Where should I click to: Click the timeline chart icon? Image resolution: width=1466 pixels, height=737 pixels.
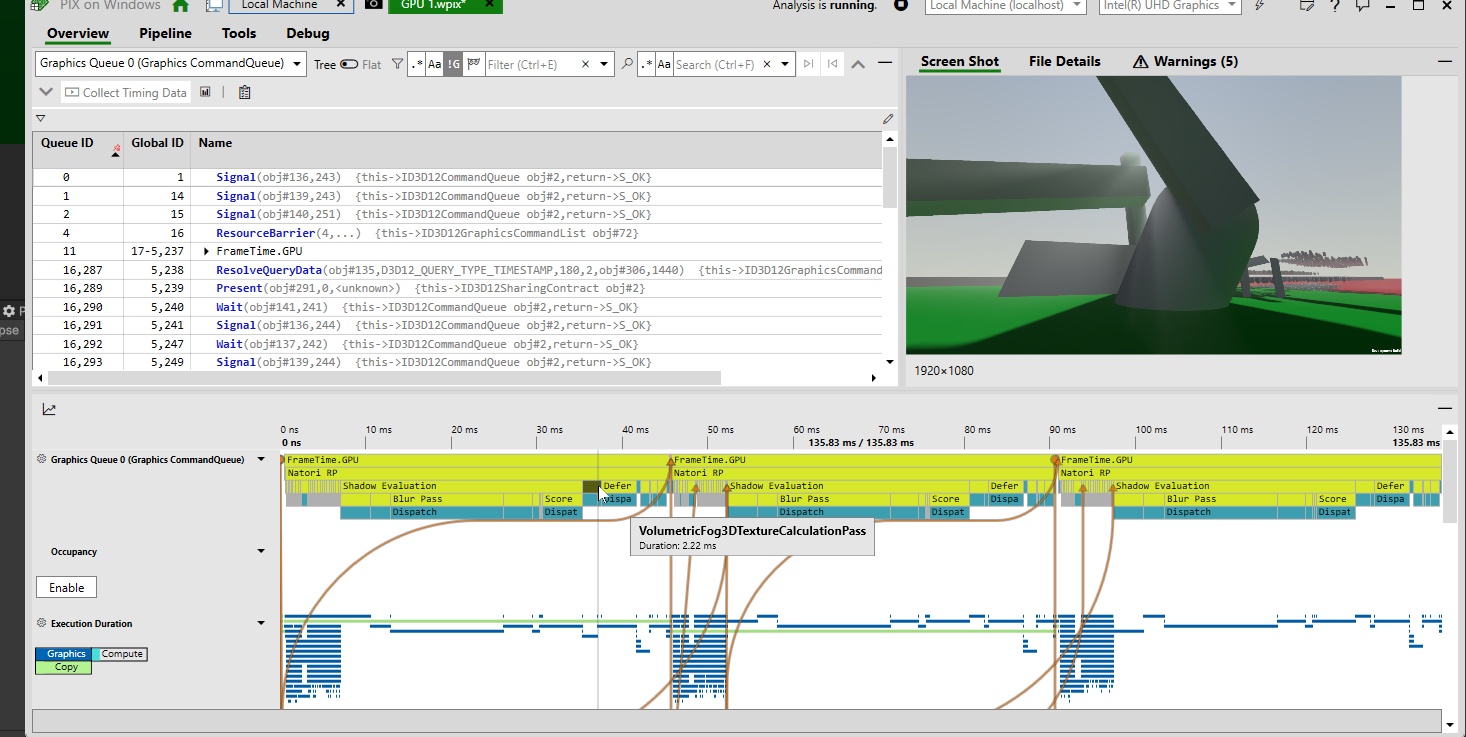49,408
